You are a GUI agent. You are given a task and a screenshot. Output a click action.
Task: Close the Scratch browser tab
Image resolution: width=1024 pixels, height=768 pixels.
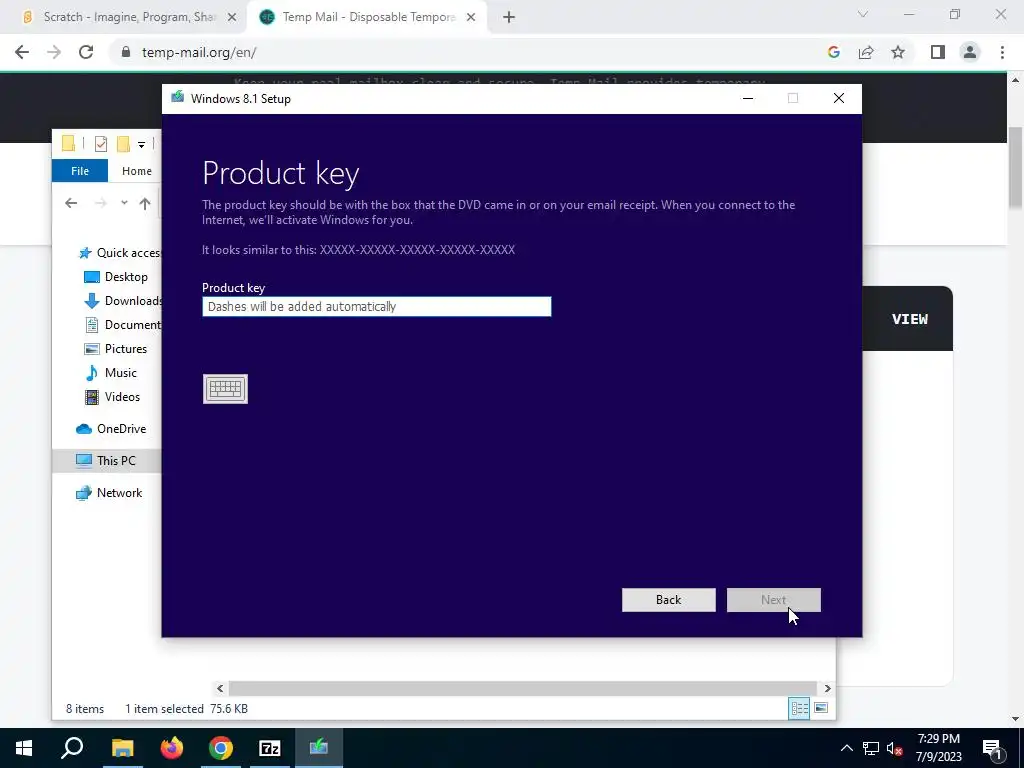(232, 18)
